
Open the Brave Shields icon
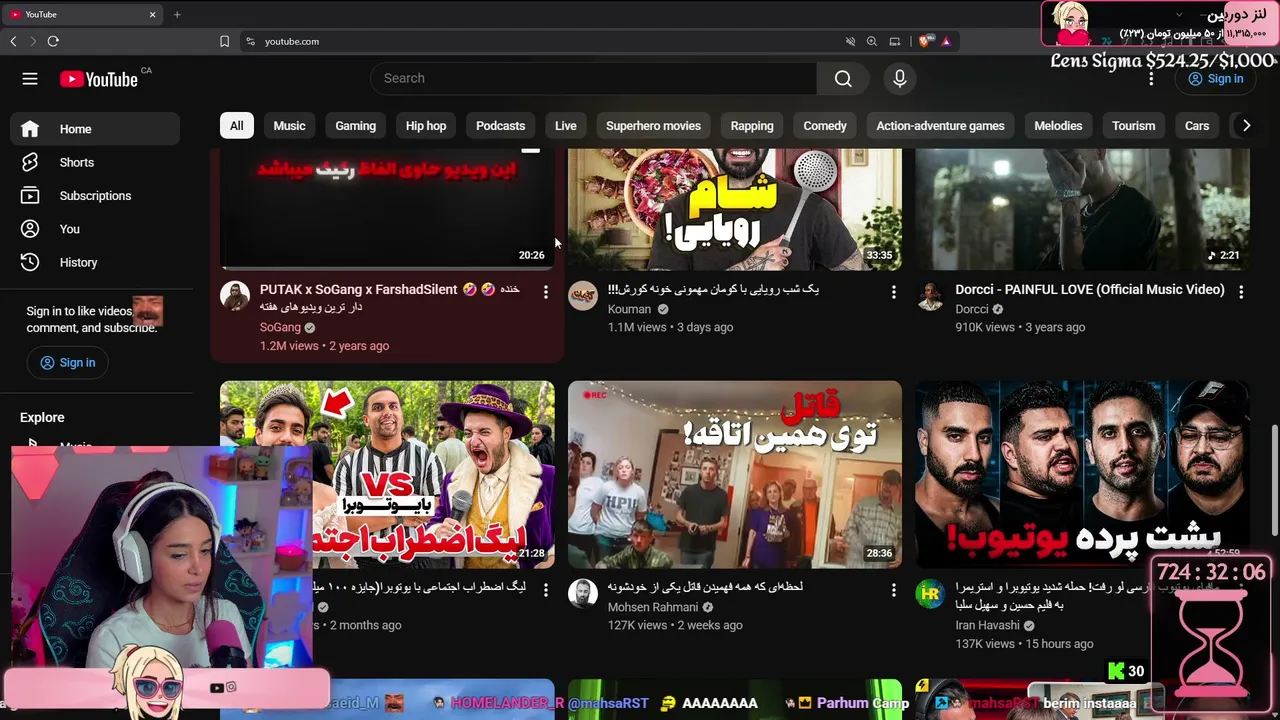pos(924,41)
